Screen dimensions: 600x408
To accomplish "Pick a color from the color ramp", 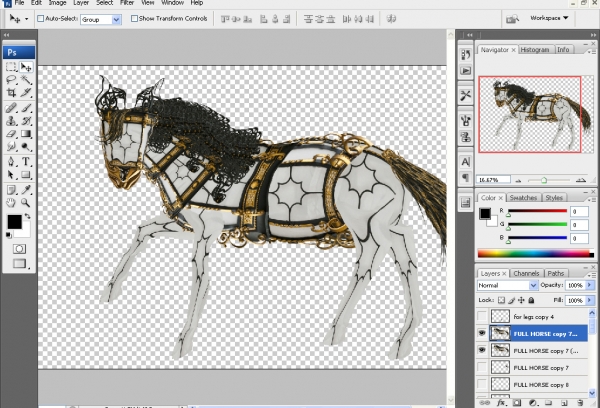I will coord(535,253).
